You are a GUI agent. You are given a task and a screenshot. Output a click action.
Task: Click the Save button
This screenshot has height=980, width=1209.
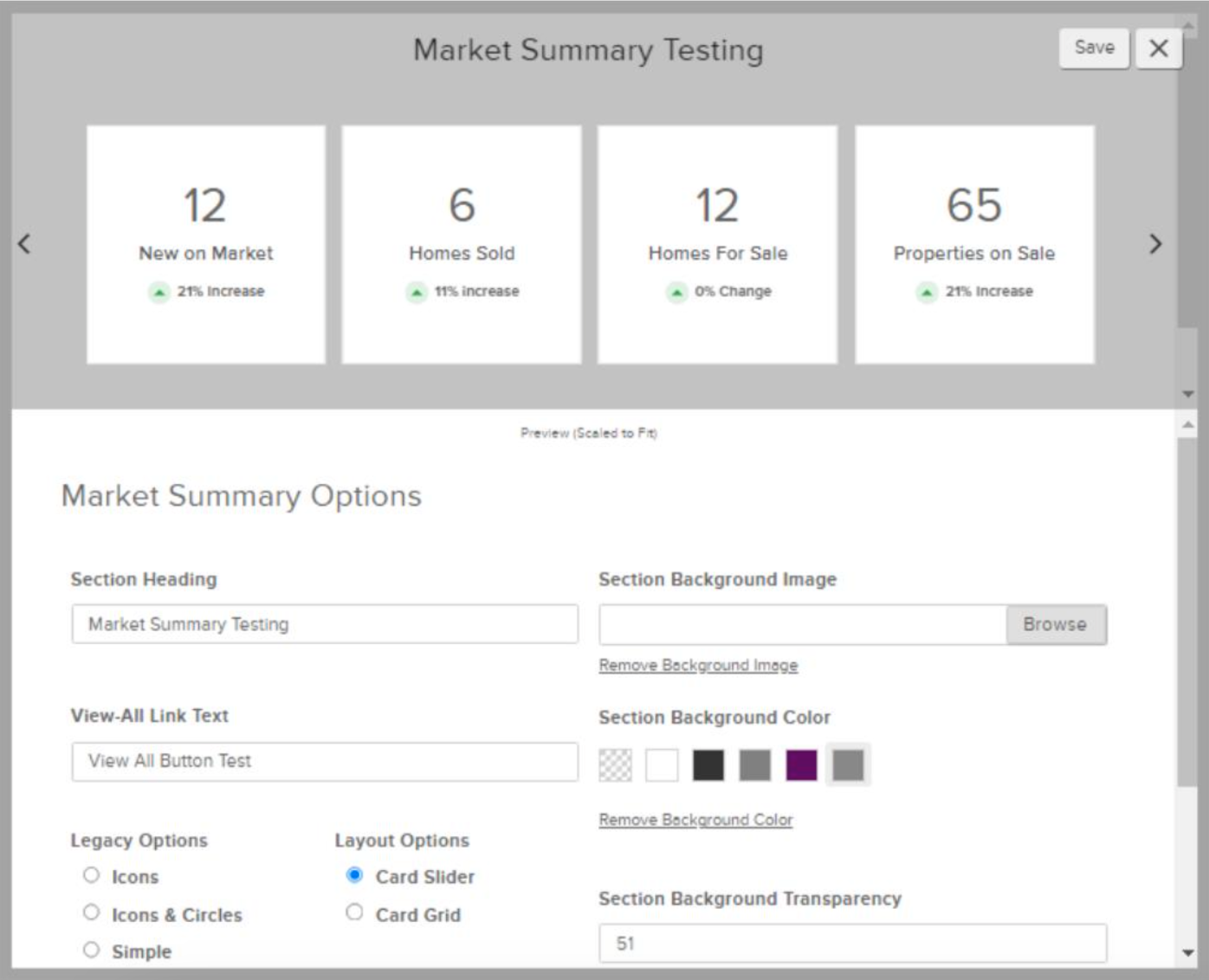tap(1094, 48)
